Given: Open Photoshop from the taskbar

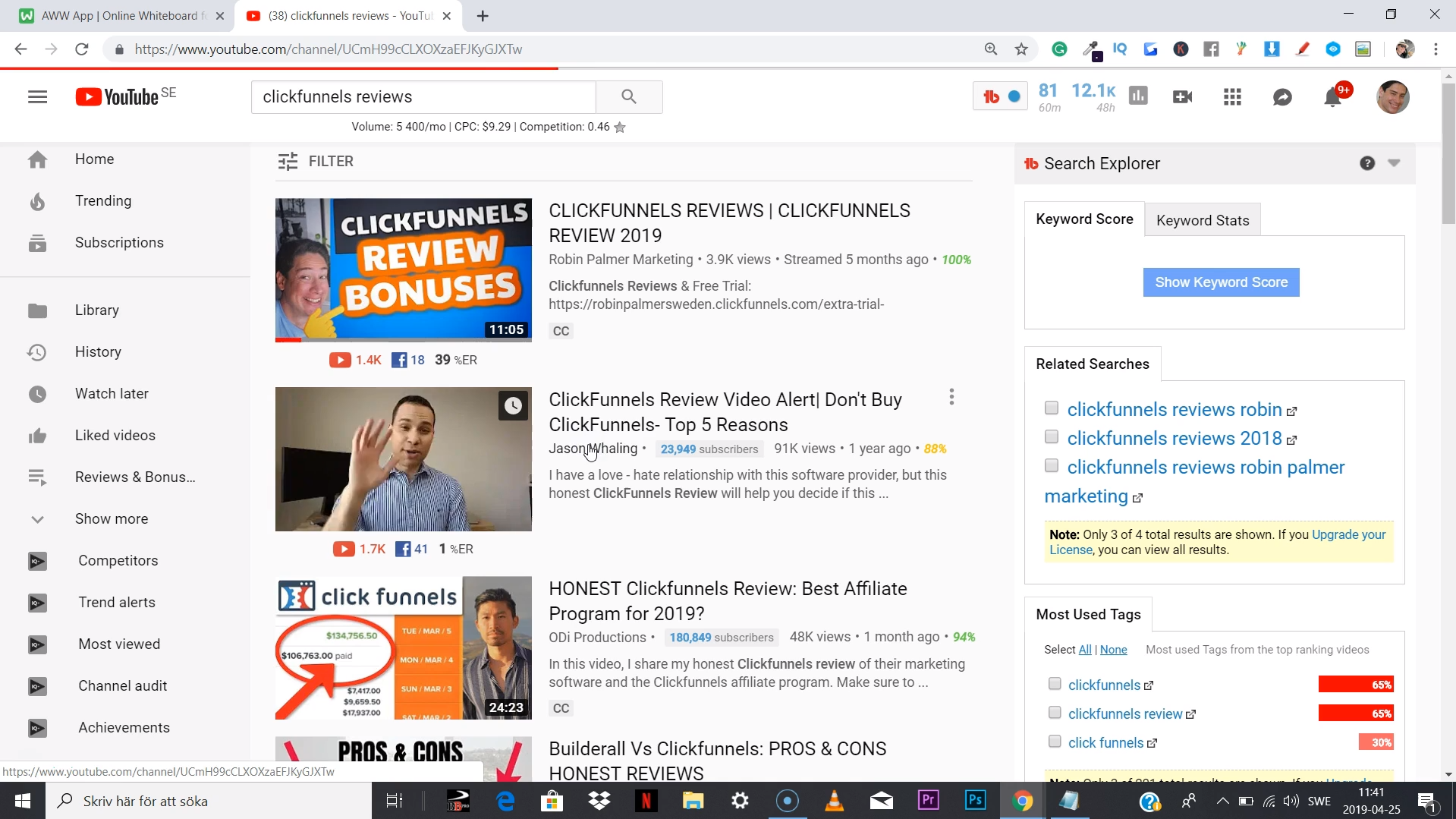Looking at the screenshot, I should click(x=975, y=801).
